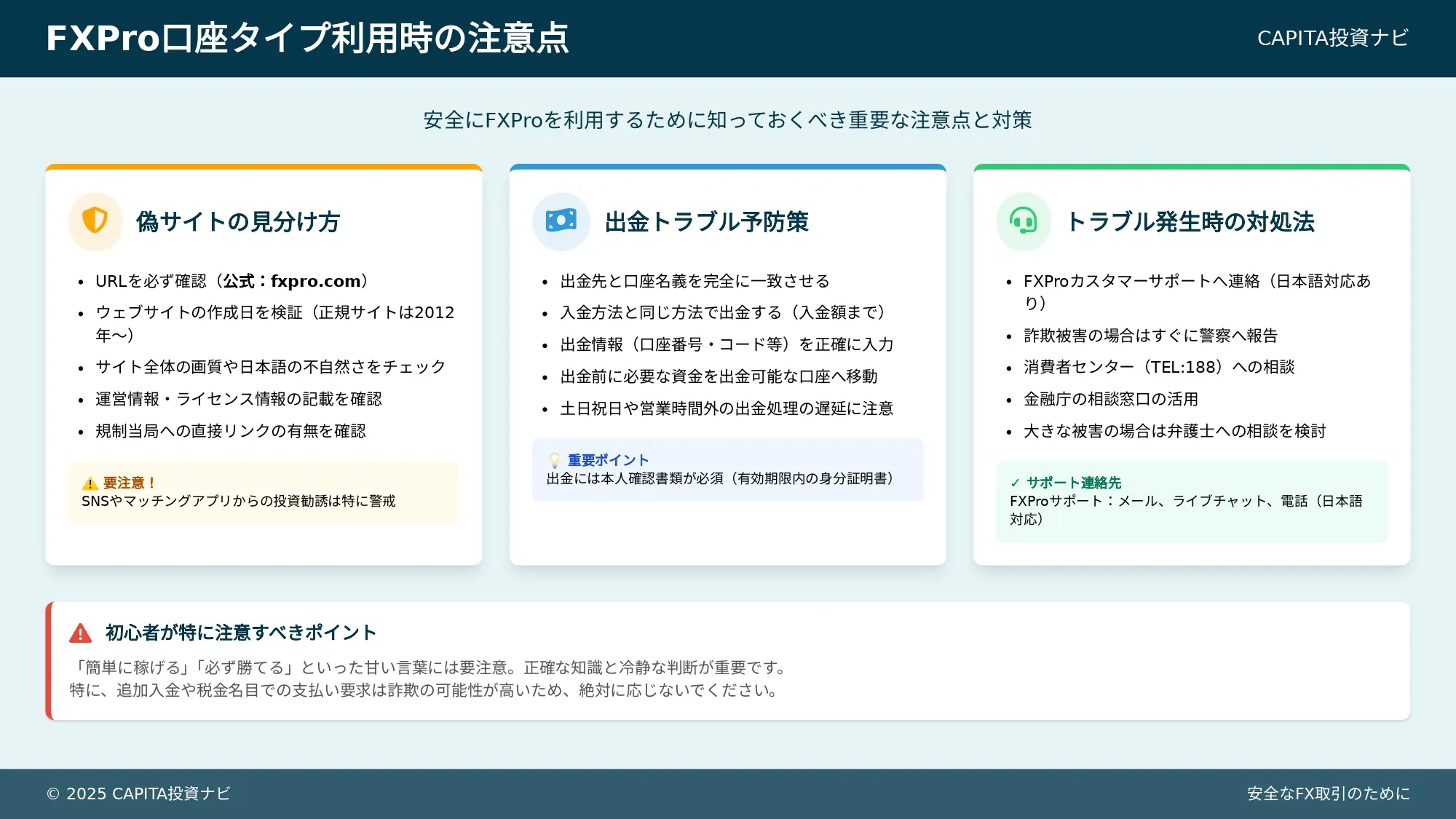Click the bullet 大きな被害の場合は弁護士への相談

click(1174, 431)
